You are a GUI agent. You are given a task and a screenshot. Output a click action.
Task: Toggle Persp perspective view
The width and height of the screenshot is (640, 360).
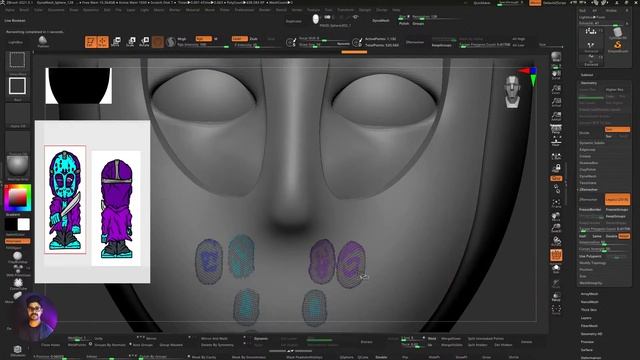click(x=556, y=130)
